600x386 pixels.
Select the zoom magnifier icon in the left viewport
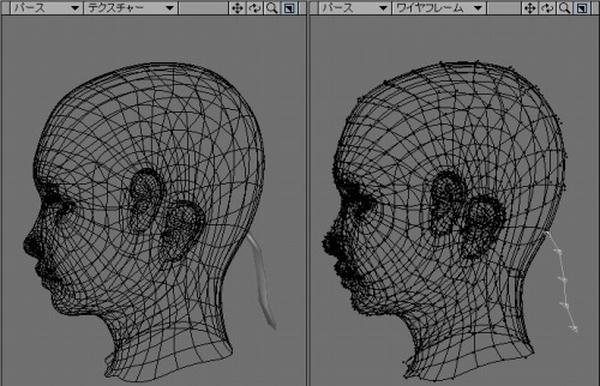pos(272,8)
